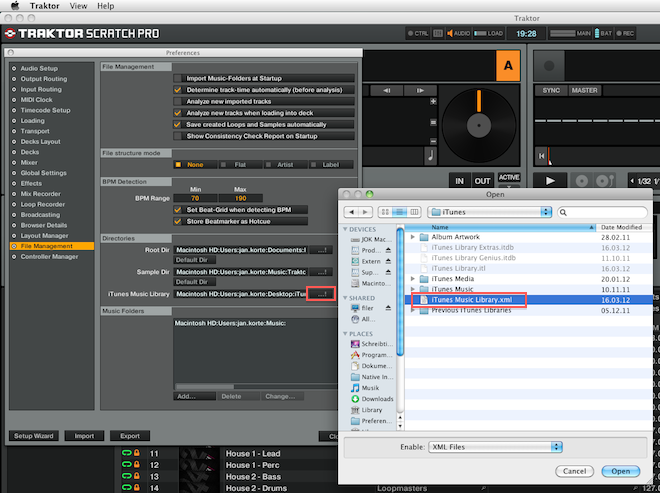This screenshot has width=660, height=493.
Task: Click the AUDIO speaker indicator
Action: pyautogui.click(x=458, y=33)
